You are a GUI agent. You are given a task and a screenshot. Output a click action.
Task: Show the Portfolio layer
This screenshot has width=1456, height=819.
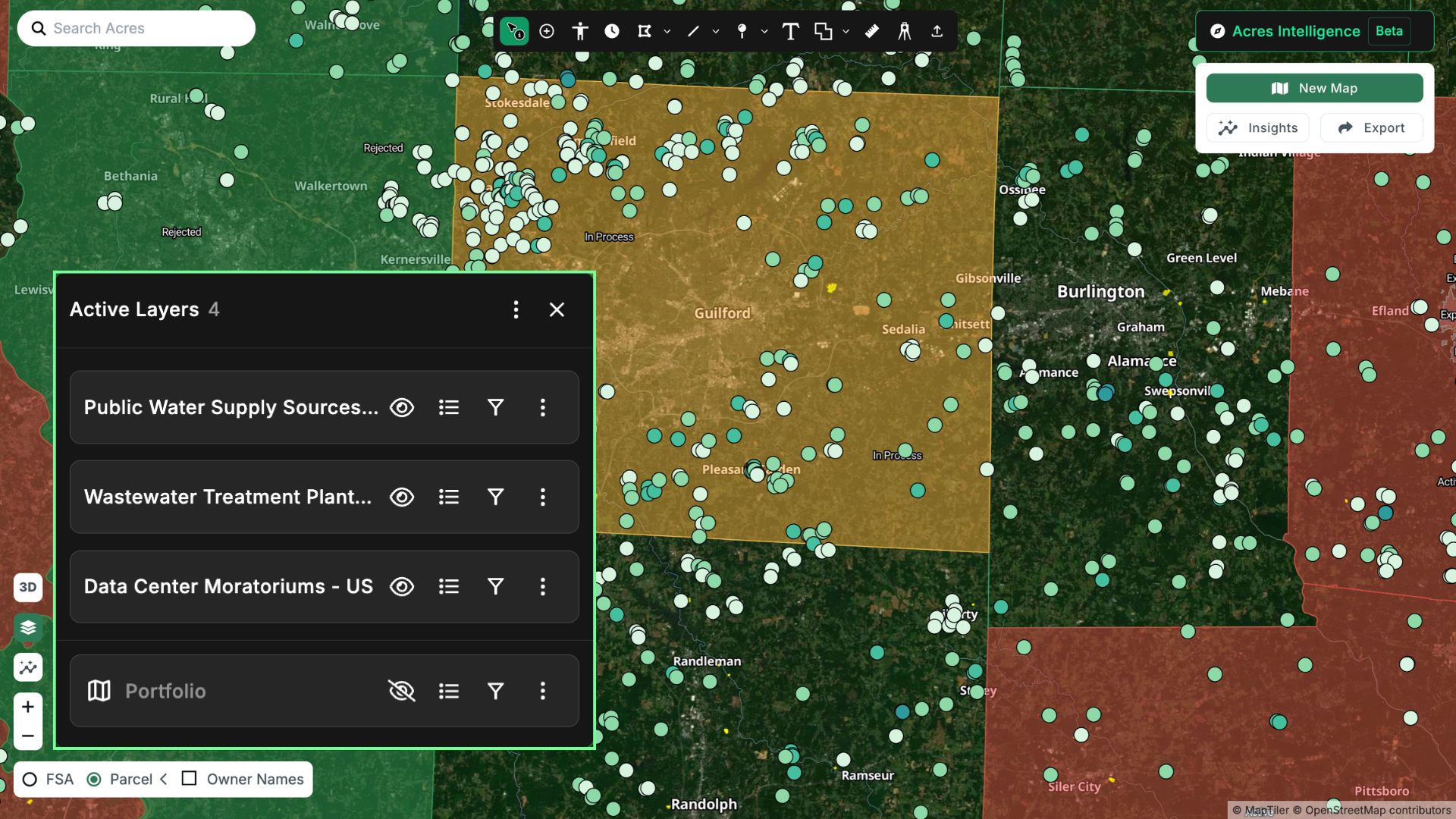pyautogui.click(x=402, y=692)
